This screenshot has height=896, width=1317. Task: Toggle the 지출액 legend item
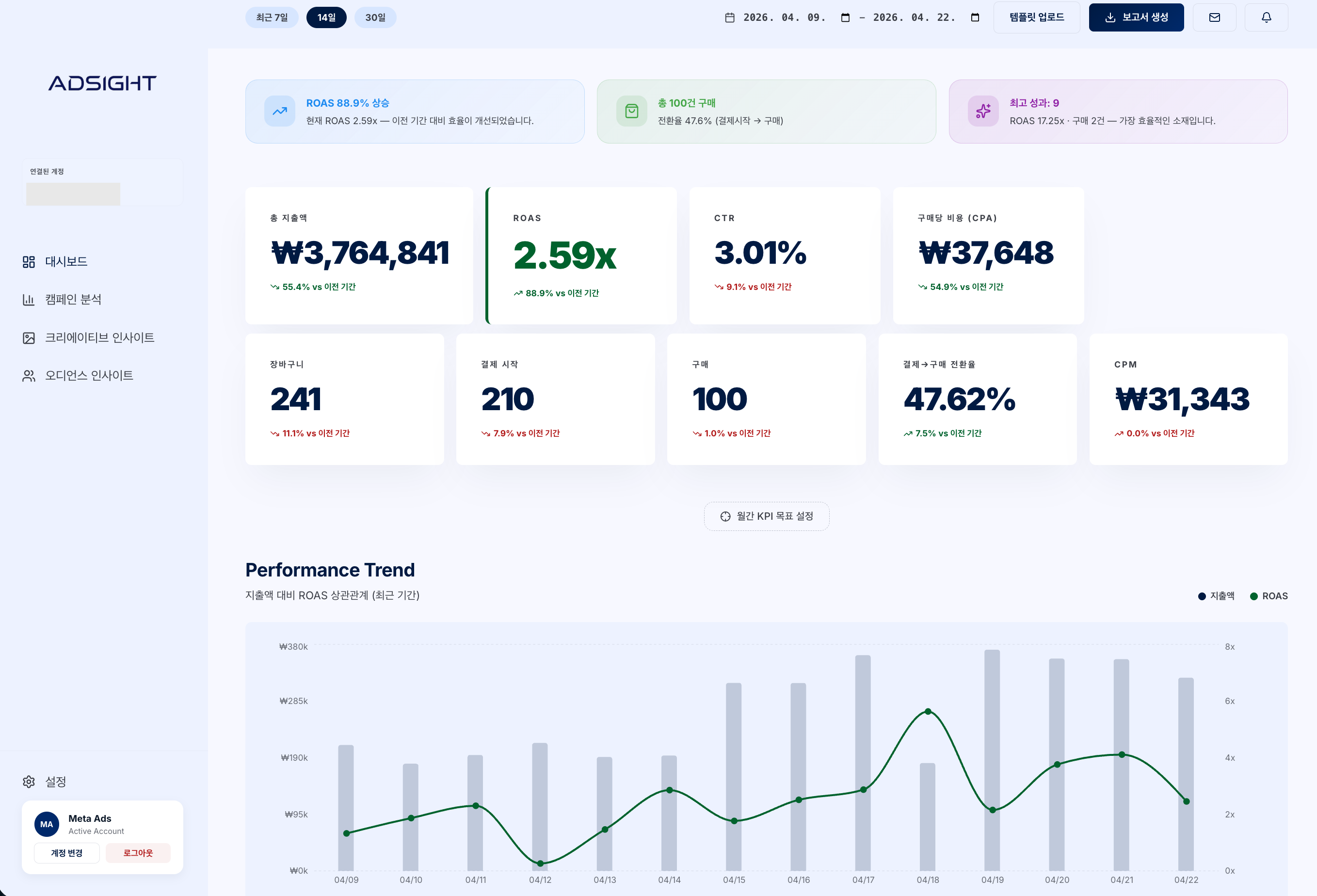tap(1216, 595)
